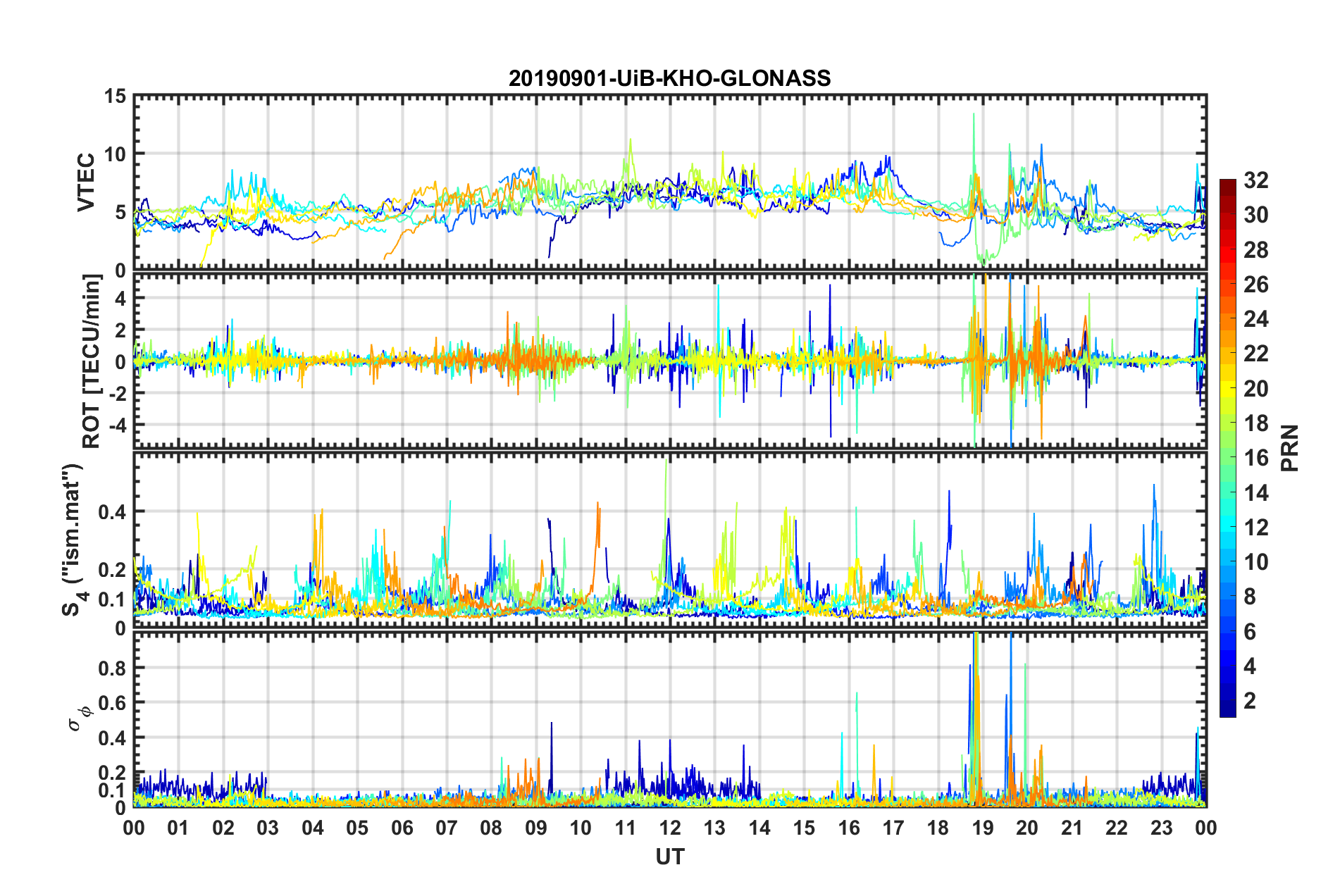Click the ROT axis tick -2

click(118, 394)
